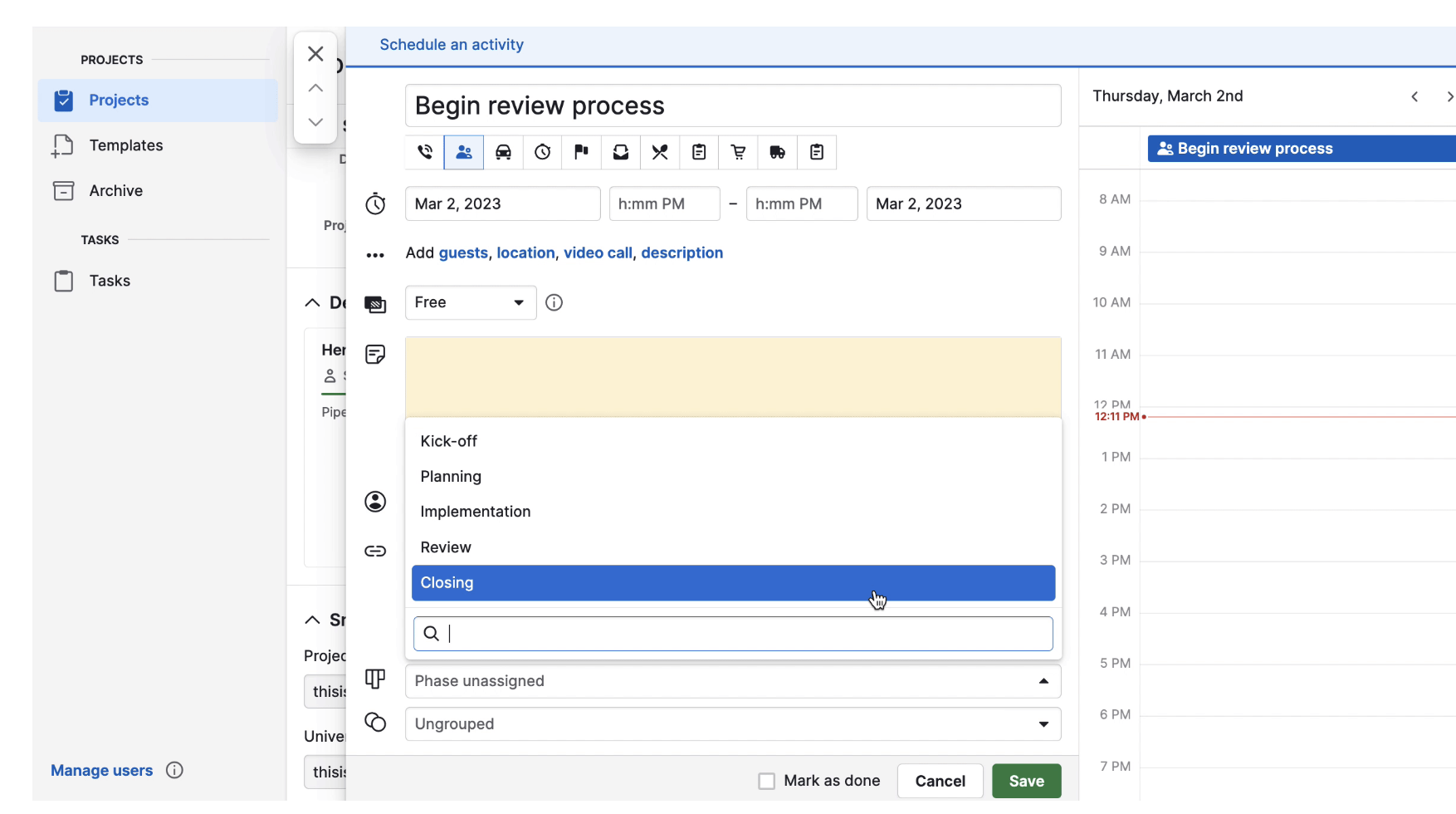Click the Save button

click(1026, 782)
